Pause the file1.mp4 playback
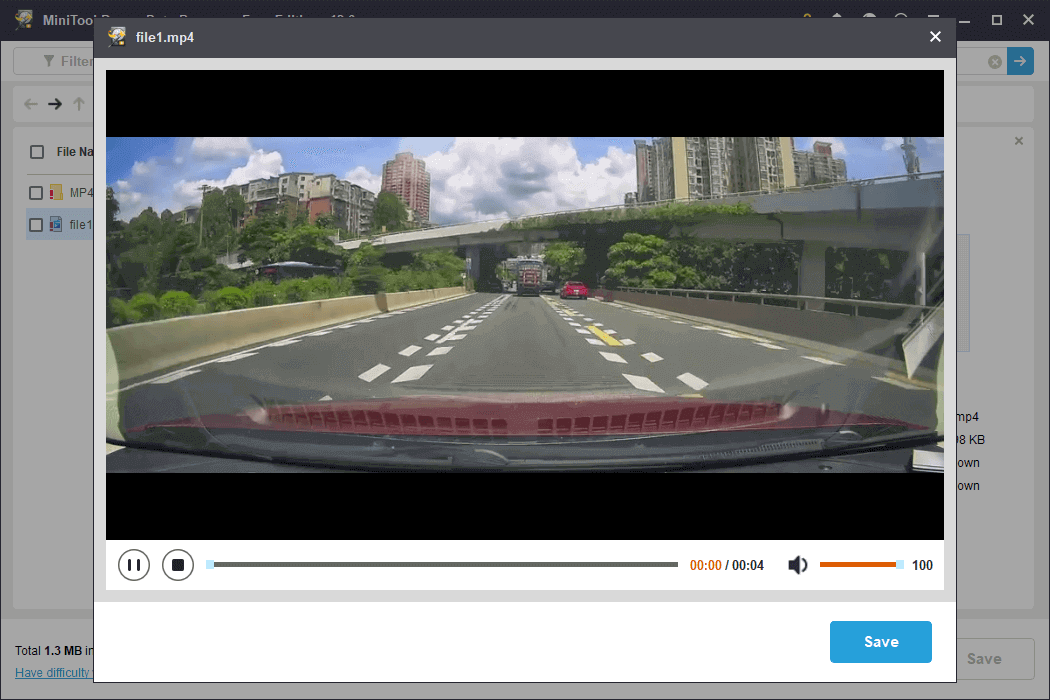The height and width of the screenshot is (700, 1050). [x=134, y=564]
